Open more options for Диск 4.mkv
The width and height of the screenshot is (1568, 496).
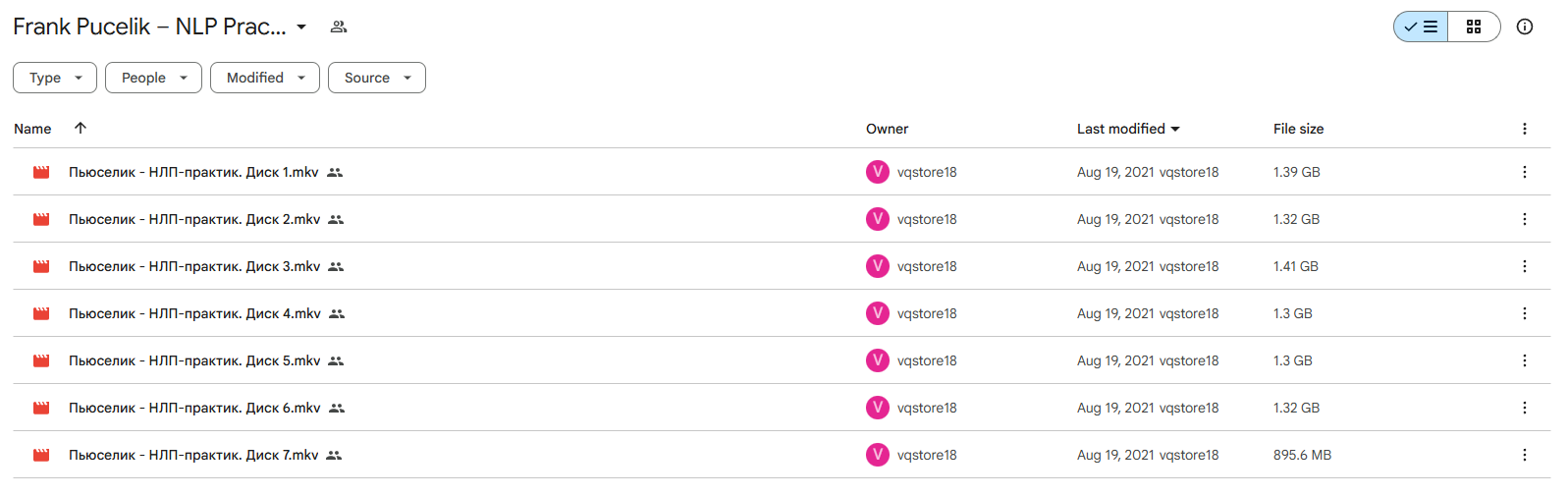coord(1524,313)
